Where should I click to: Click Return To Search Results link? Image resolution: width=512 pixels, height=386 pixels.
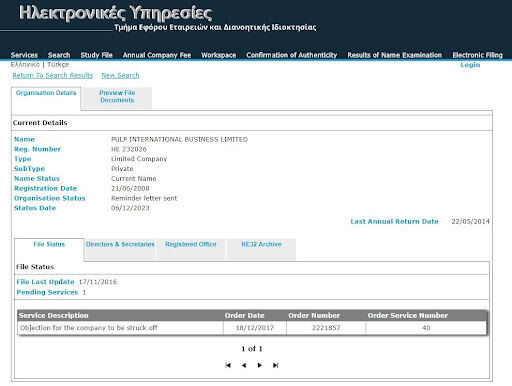(53, 75)
